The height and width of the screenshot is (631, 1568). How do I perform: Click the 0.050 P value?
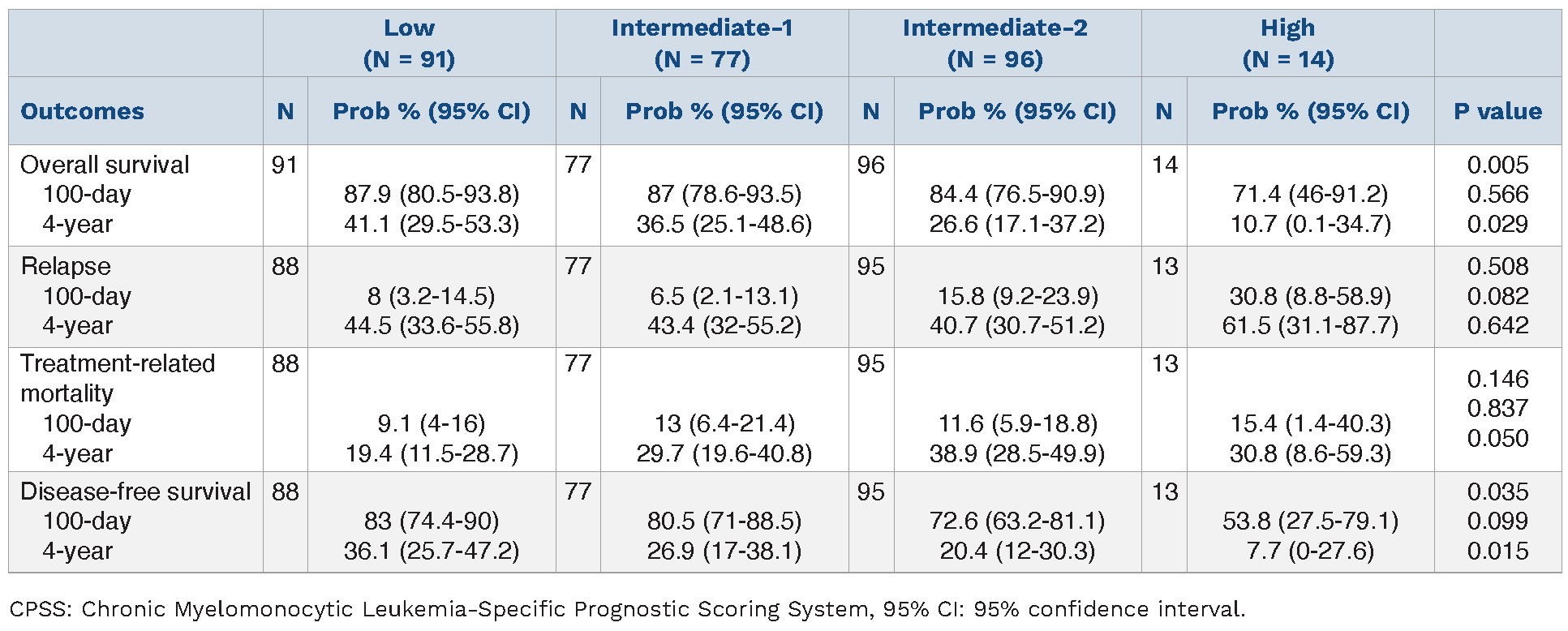(1497, 438)
